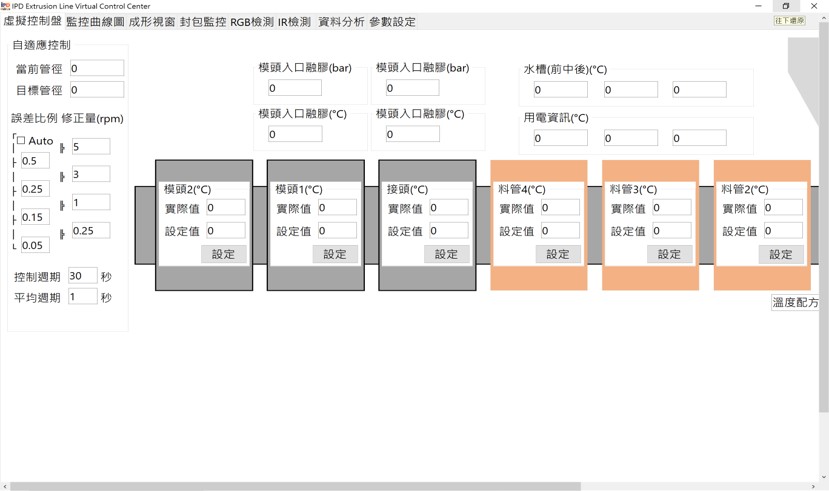Focus second 模頭入口融膠(bar) value field
829x491 pixels.
point(412,88)
